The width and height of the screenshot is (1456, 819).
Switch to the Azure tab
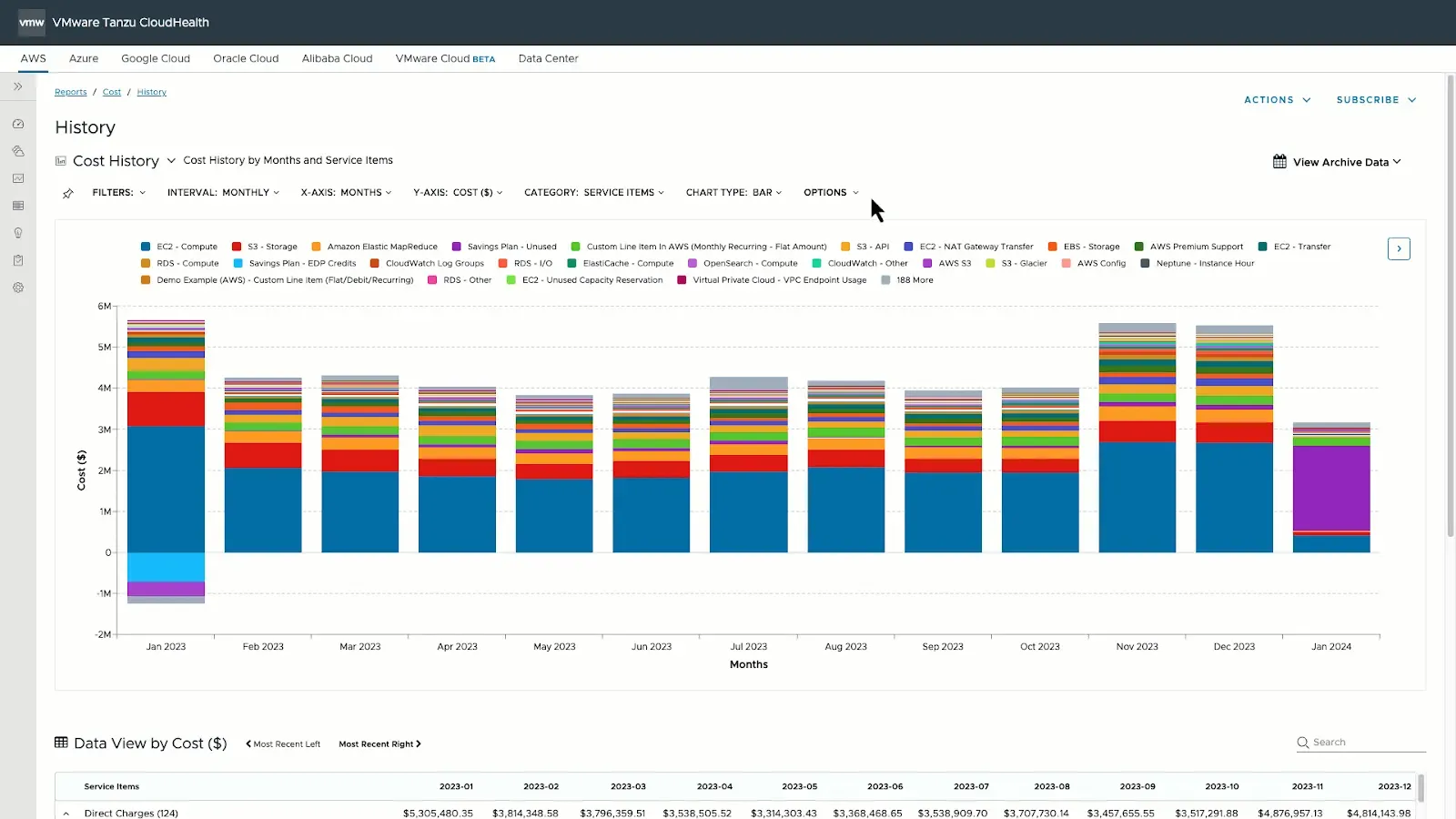(84, 58)
